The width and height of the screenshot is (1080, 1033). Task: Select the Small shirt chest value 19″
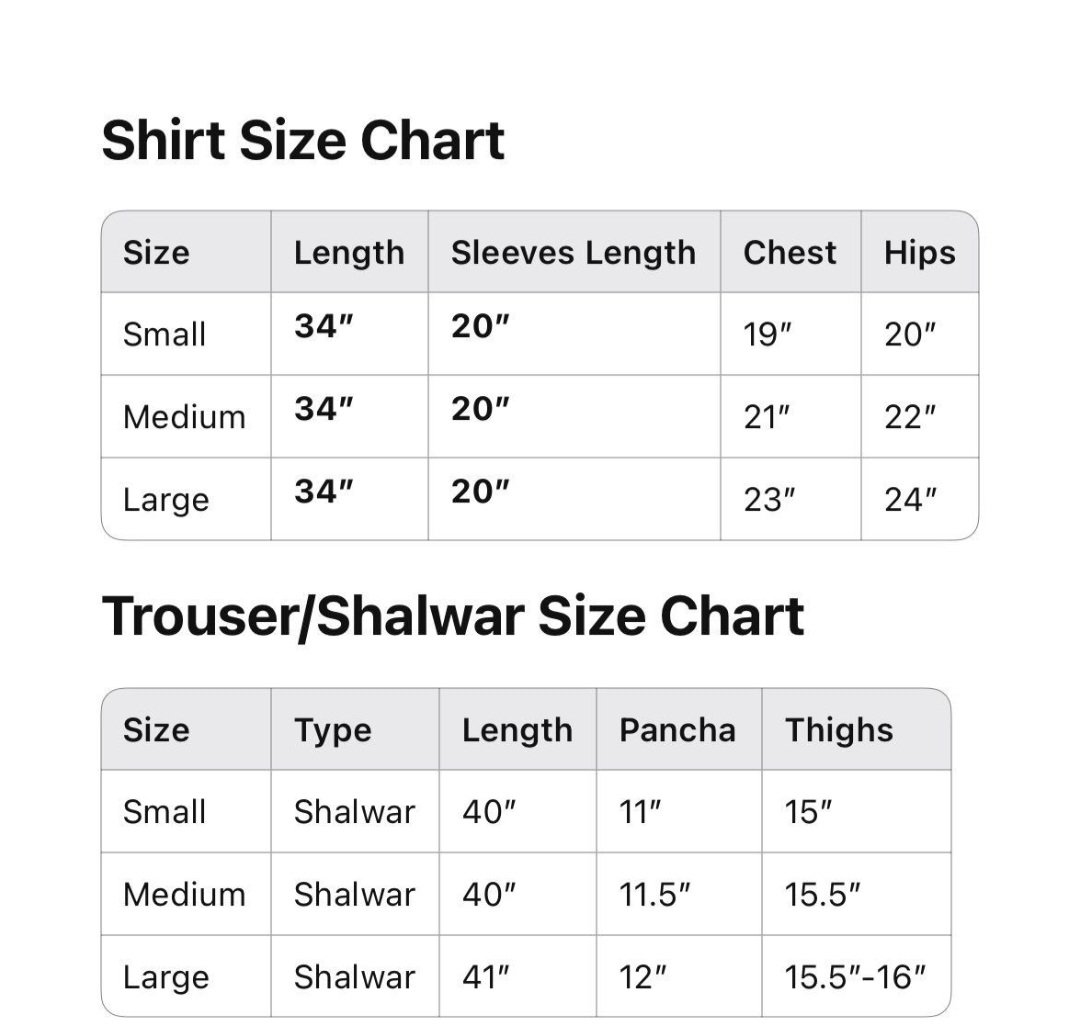pos(767,334)
